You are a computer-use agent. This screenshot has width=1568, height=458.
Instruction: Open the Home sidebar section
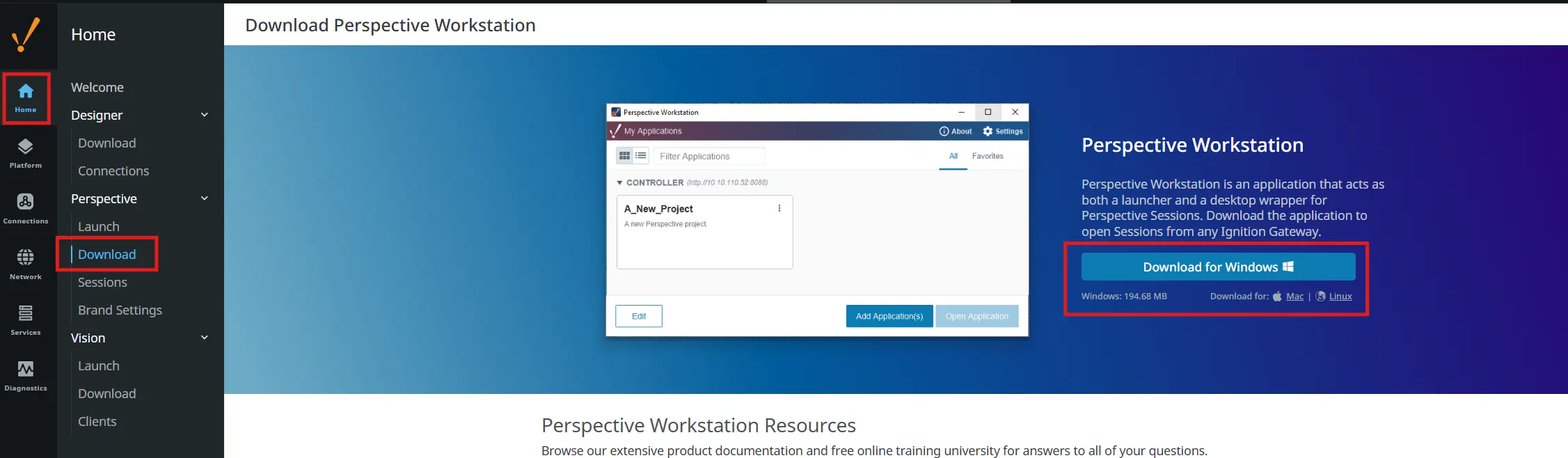pyautogui.click(x=26, y=98)
